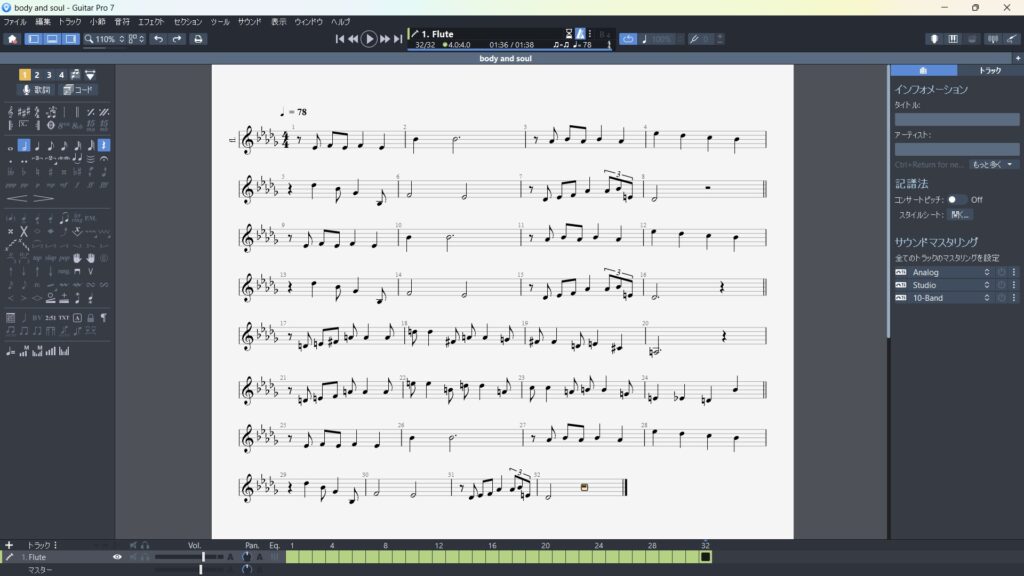Open the 110% zoom dropdown
This screenshot has width=1024, height=576.
(x=104, y=39)
